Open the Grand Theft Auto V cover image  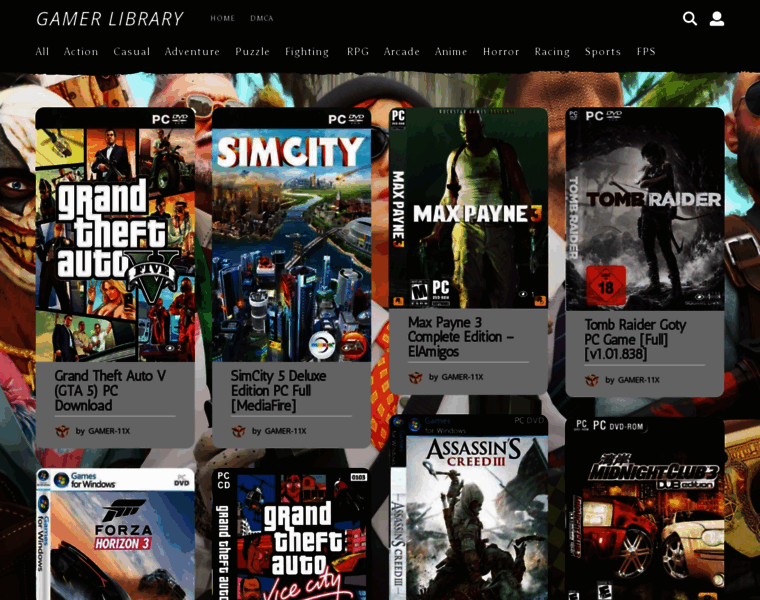coord(115,235)
